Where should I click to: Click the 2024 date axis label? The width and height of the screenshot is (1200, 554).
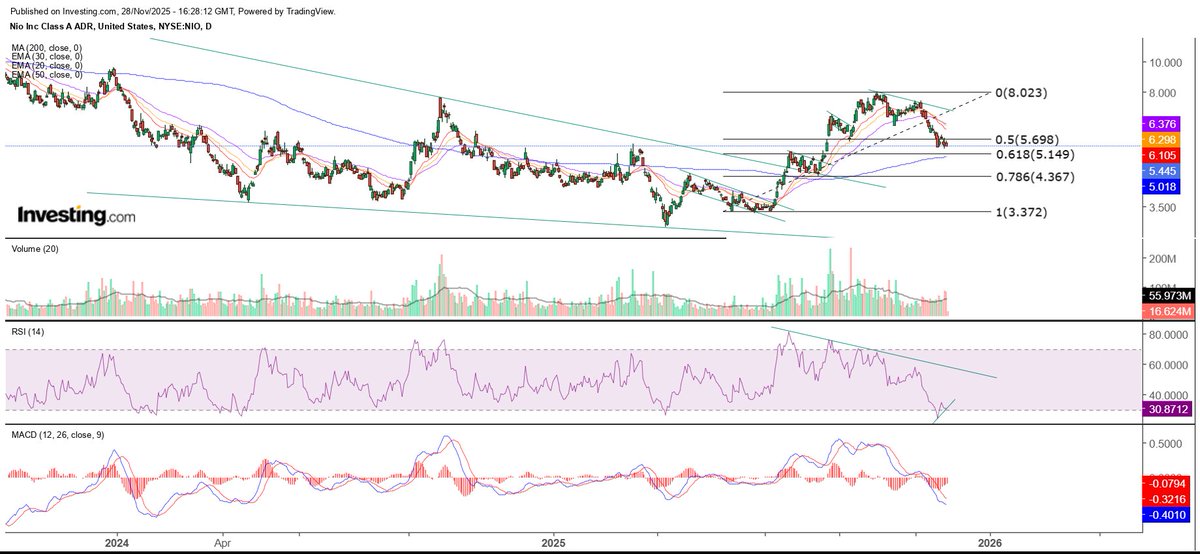click(x=118, y=541)
